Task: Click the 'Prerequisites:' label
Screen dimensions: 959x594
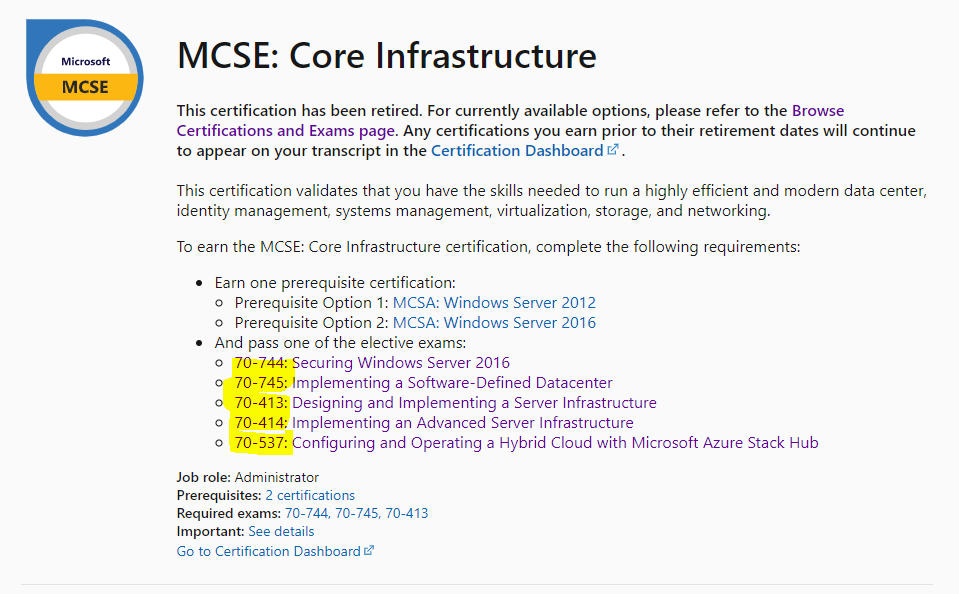Action: 219,496
